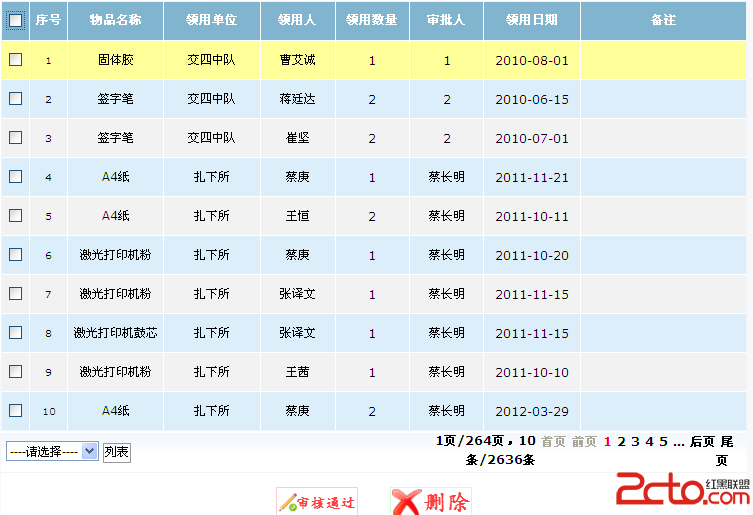
Task: Click the 王恒 cell
Action: point(298,216)
